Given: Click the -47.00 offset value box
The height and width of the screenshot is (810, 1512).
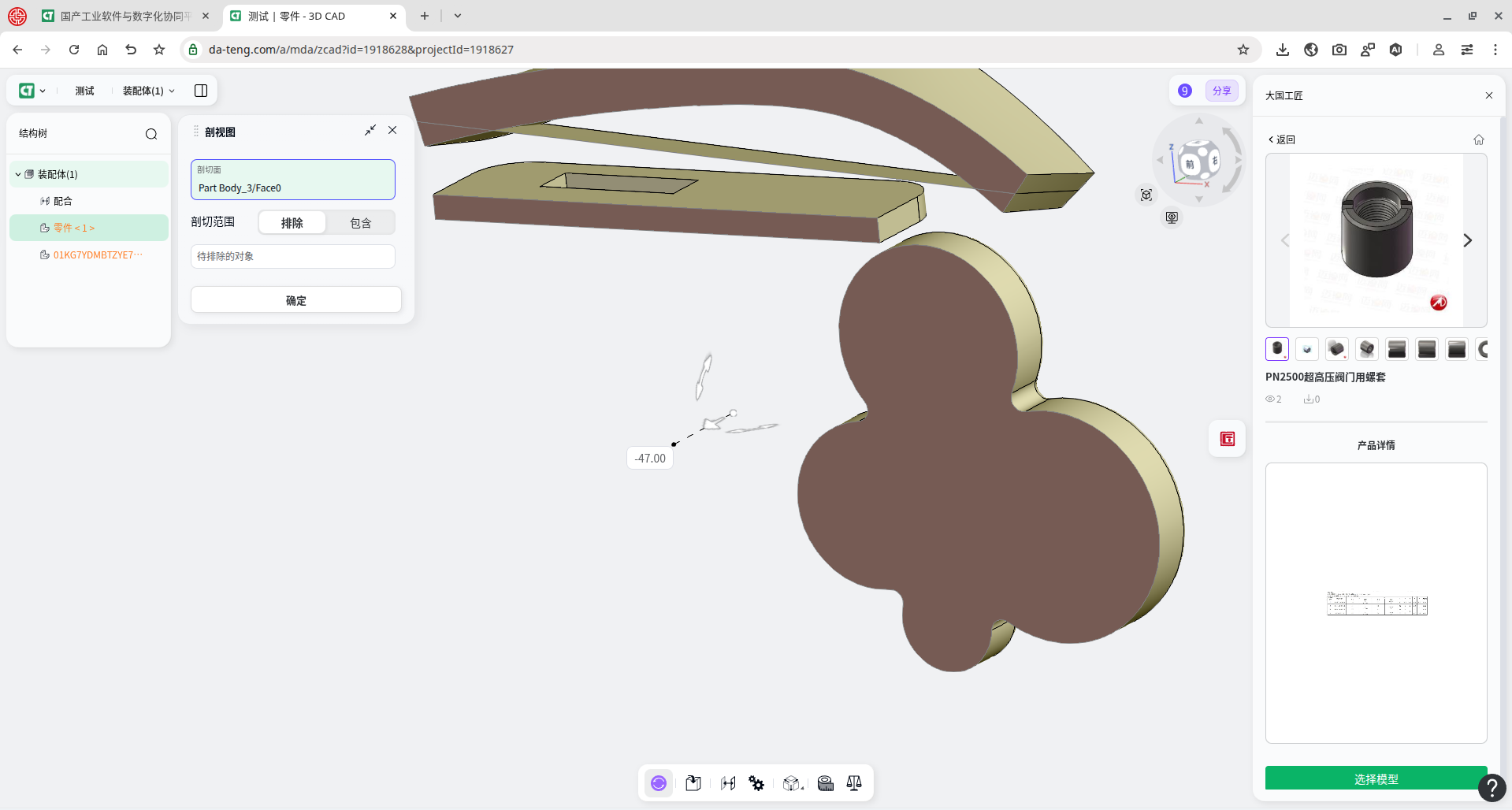Looking at the screenshot, I should (x=650, y=459).
